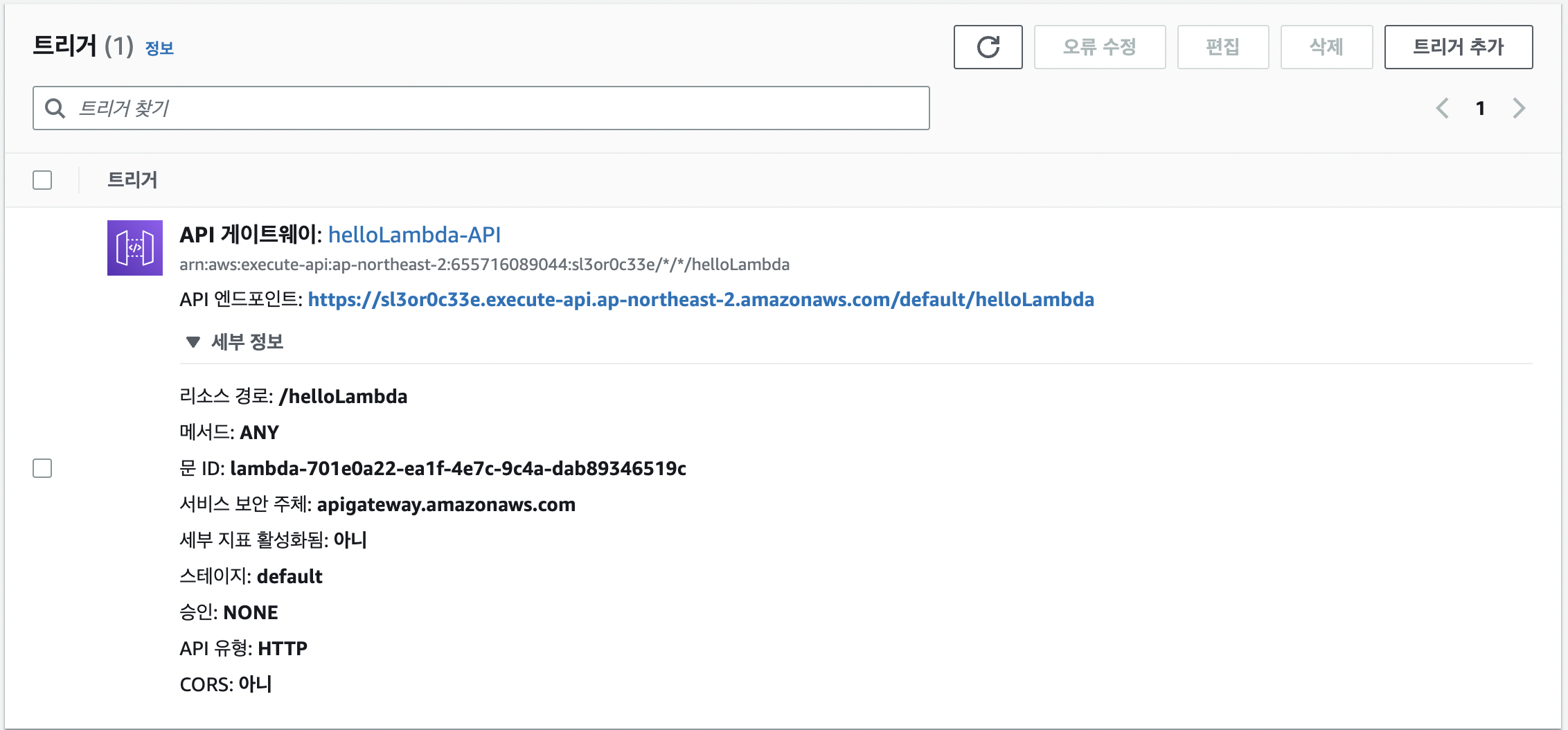Click the arn:aws:execute-api ARN text
The image size is (1568, 730).
click(484, 265)
